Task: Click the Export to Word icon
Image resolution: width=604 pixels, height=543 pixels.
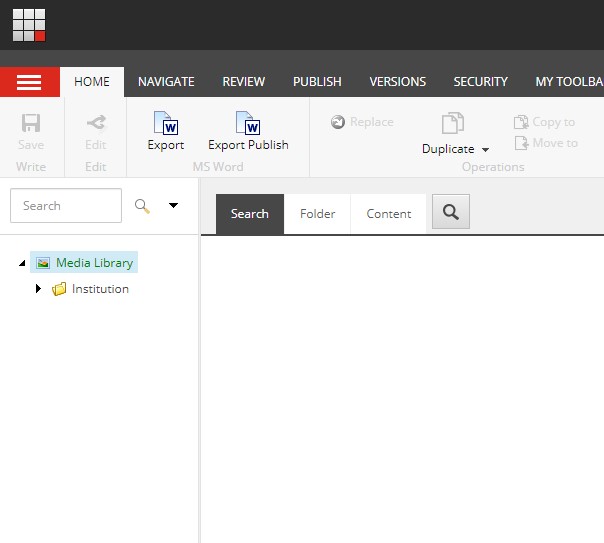Action: (165, 123)
